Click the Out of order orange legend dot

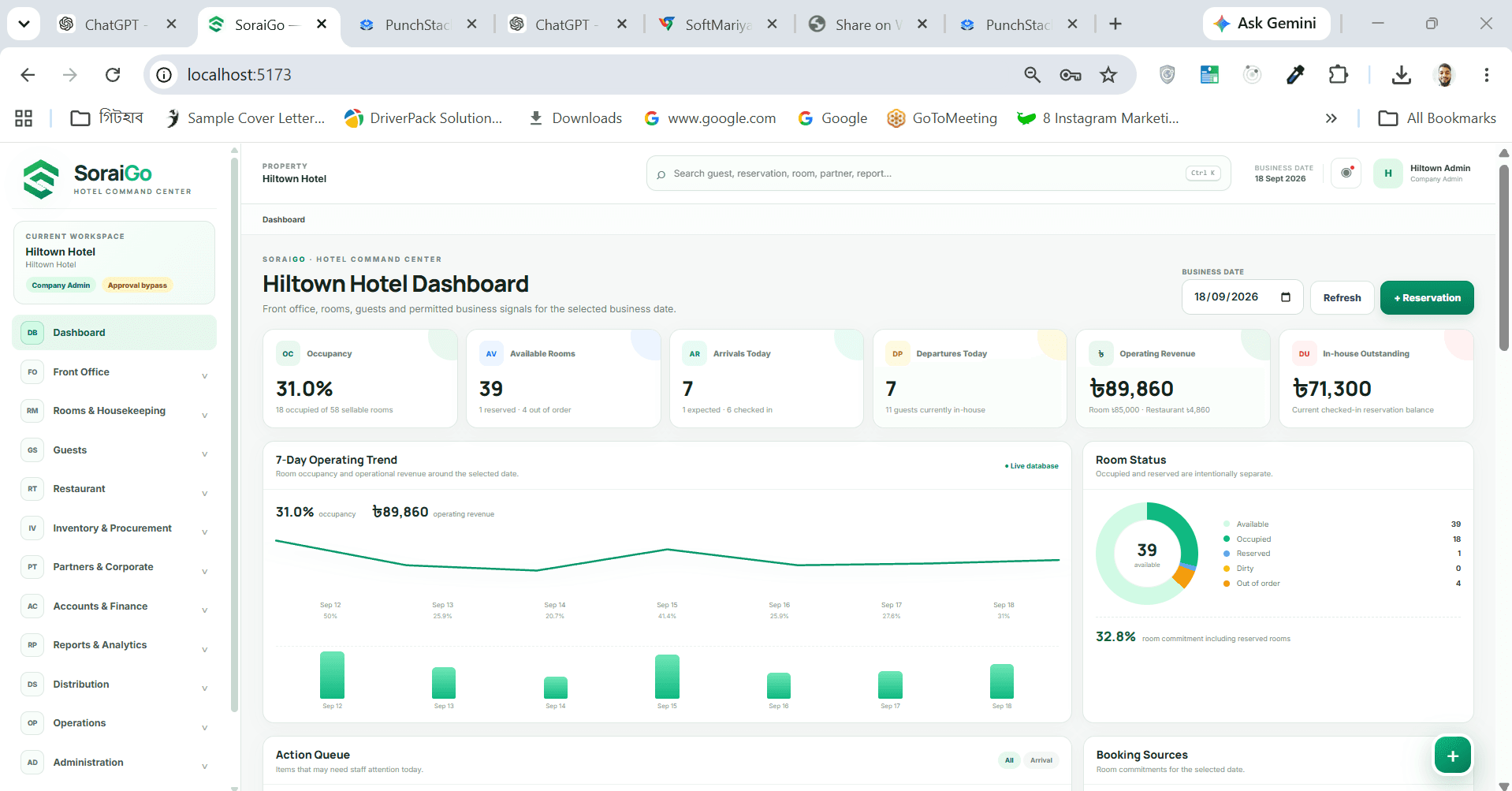coord(1227,584)
